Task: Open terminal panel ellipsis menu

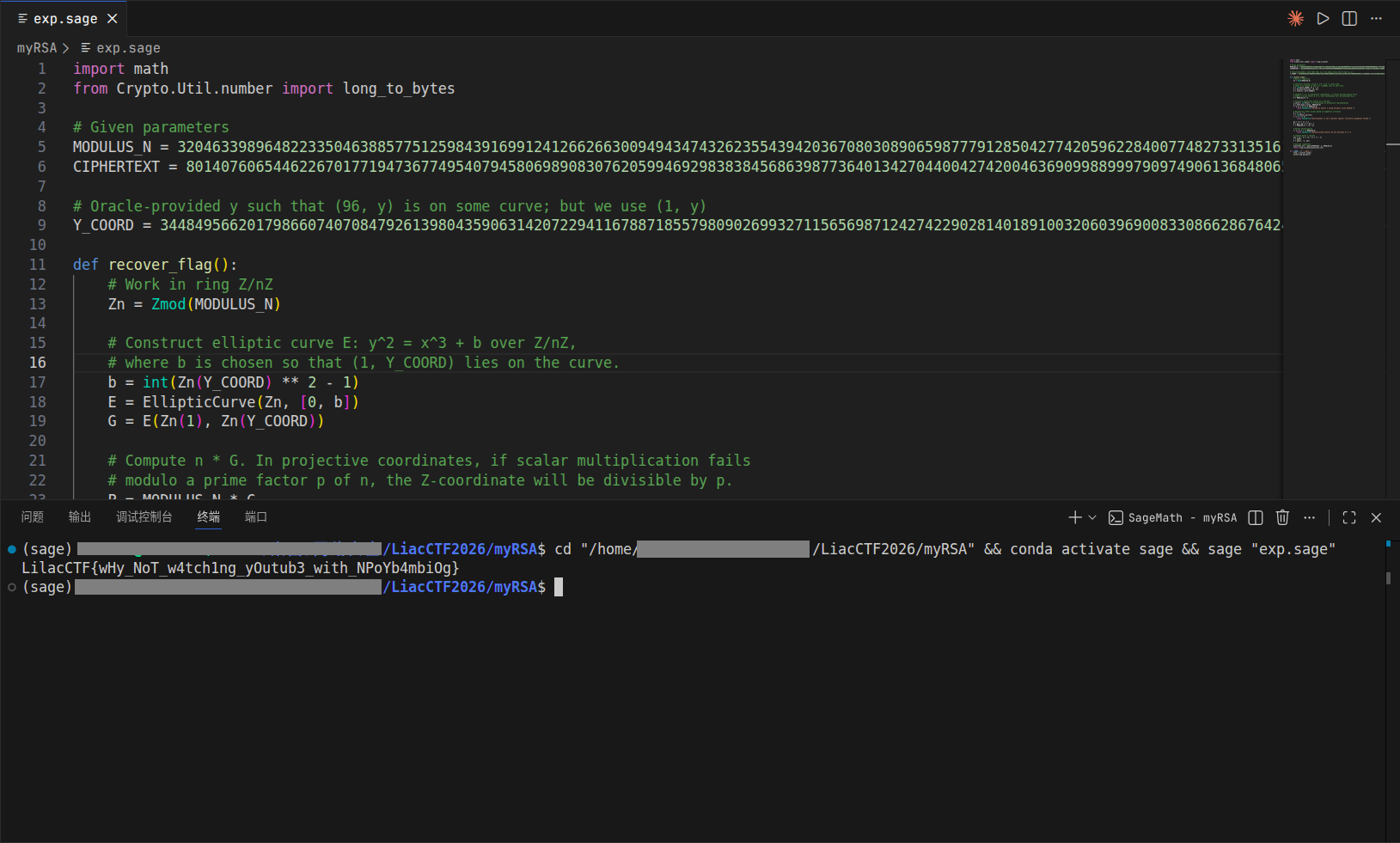Action: pos(1309,517)
